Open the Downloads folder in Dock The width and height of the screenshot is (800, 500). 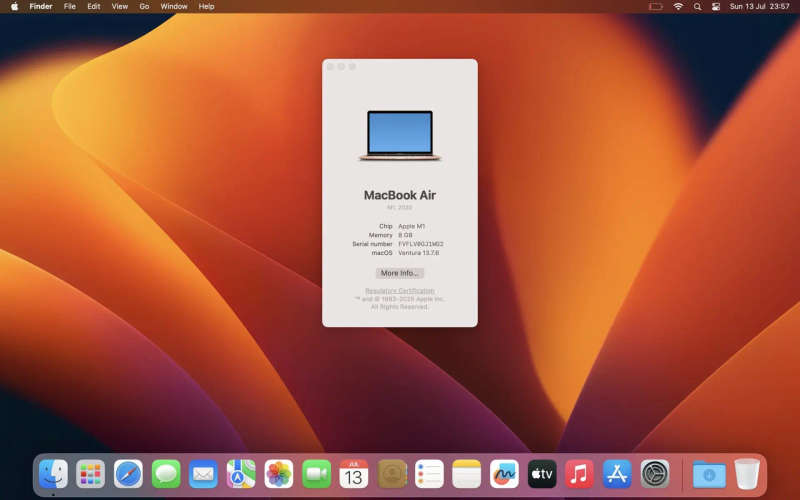point(709,474)
